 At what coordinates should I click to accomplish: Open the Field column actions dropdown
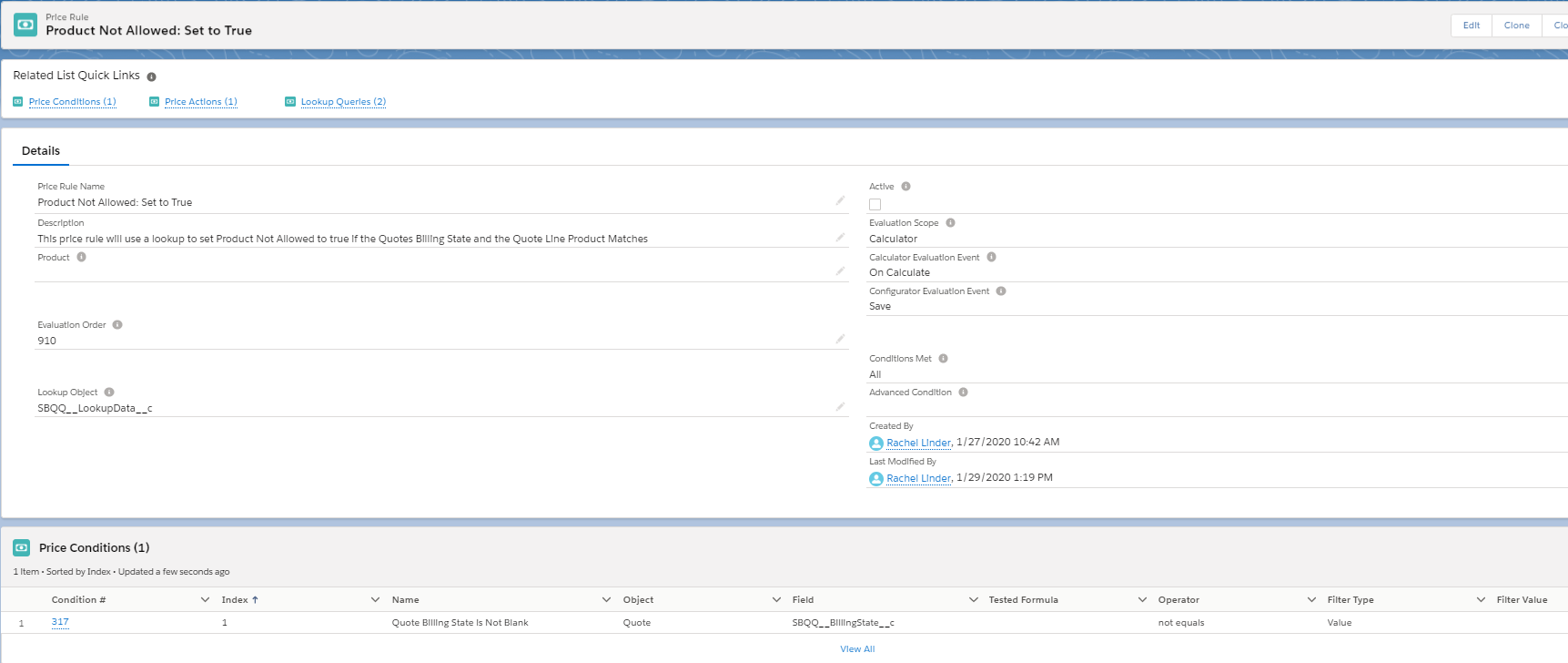973,599
